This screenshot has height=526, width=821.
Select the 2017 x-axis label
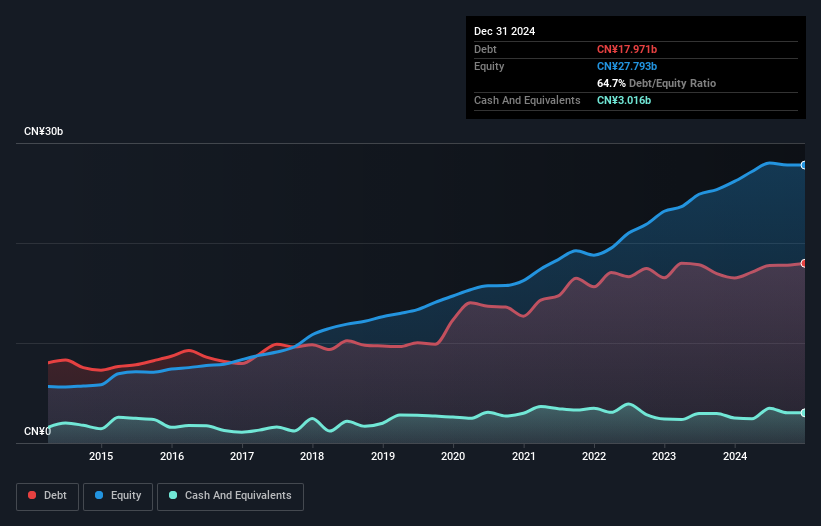tap(242, 456)
